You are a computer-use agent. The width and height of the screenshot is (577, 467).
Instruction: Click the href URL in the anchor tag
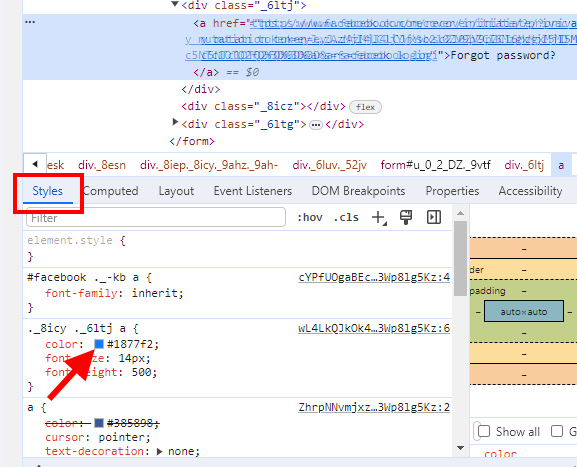pos(381,39)
